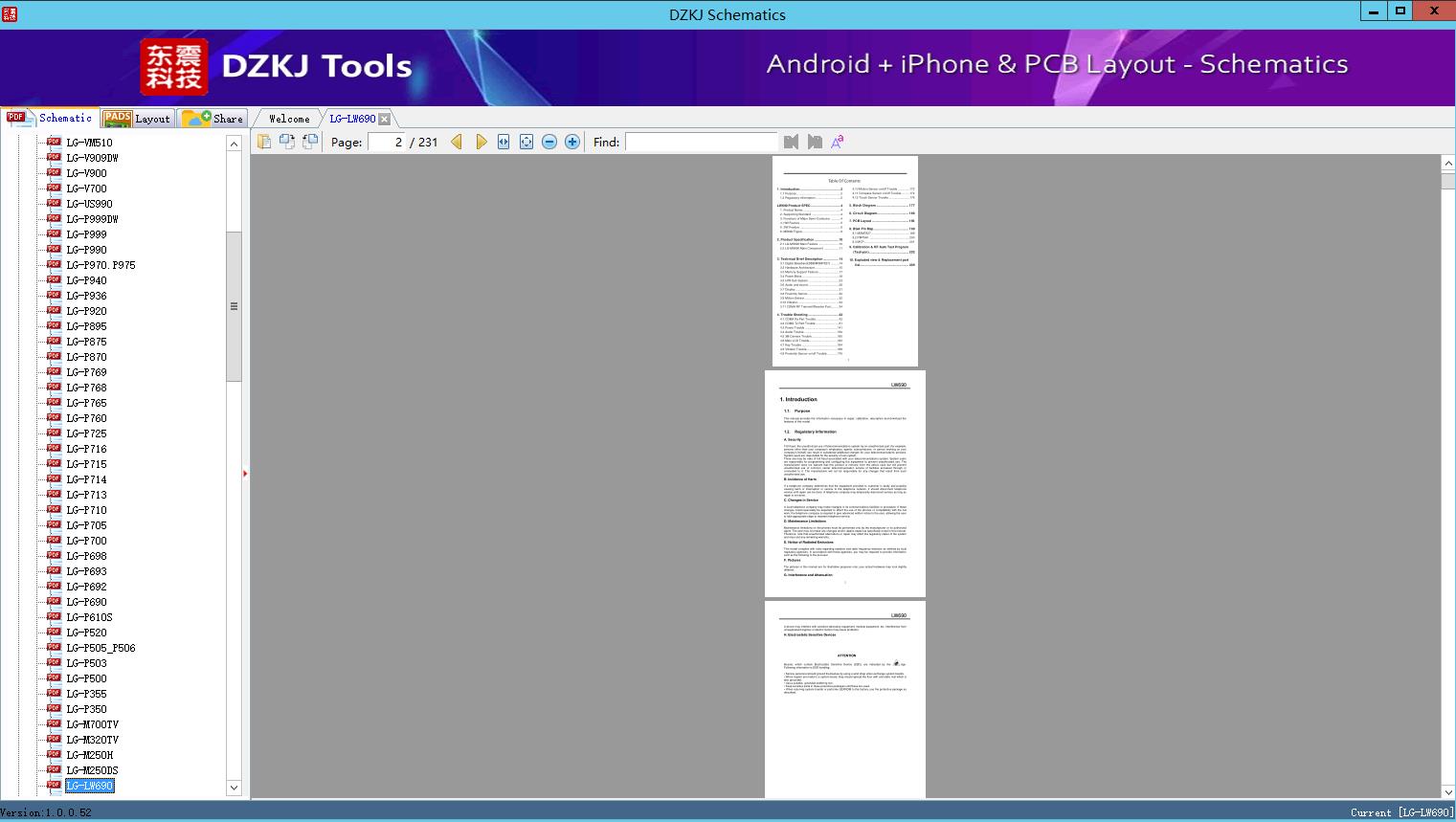The width and height of the screenshot is (1456, 822).
Task: Select LG-P505_P506 in the model tree
Action: (101, 648)
